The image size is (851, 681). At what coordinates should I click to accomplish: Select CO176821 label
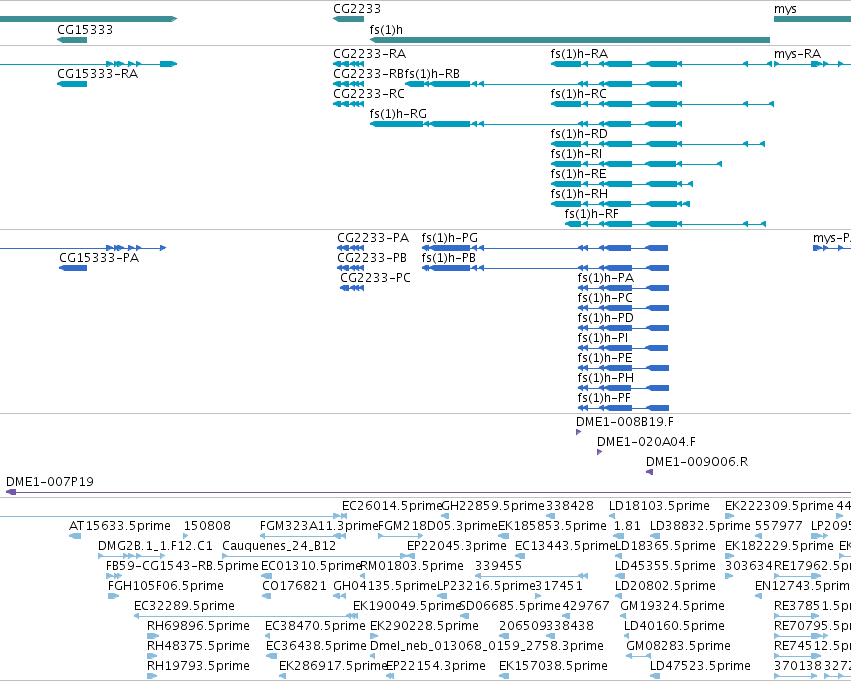pos(294,586)
